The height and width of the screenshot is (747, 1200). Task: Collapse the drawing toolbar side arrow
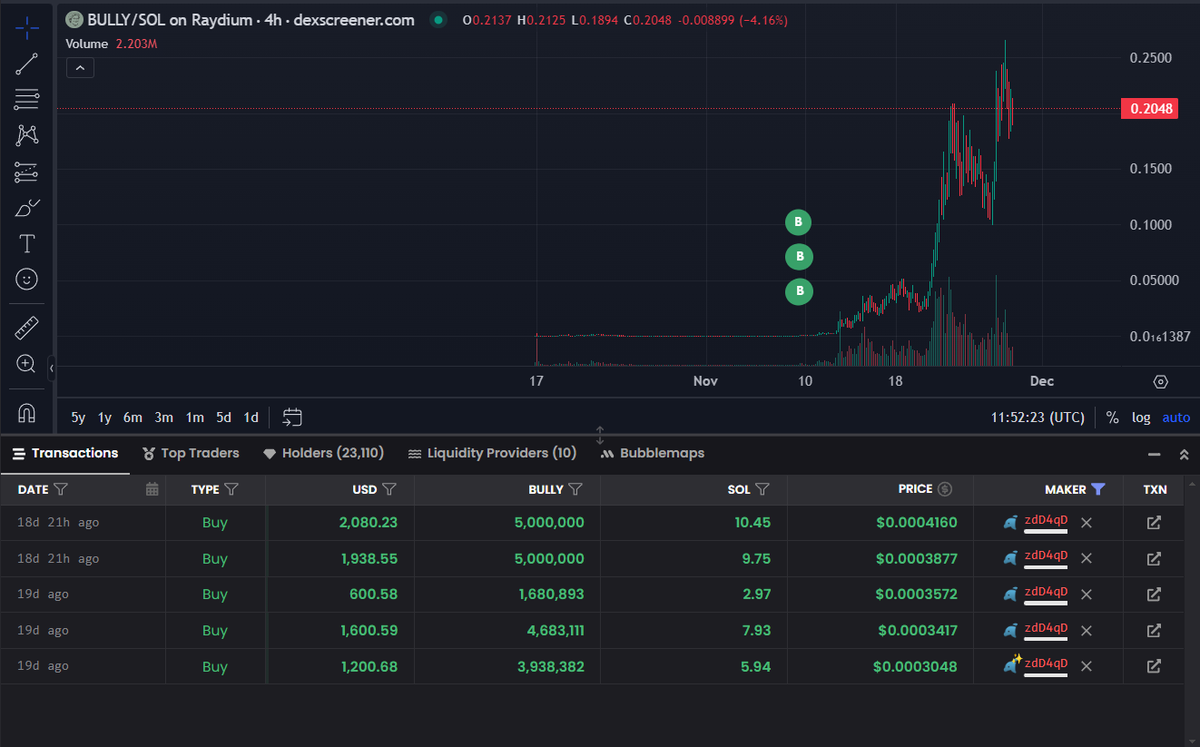pyautogui.click(x=51, y=370)
